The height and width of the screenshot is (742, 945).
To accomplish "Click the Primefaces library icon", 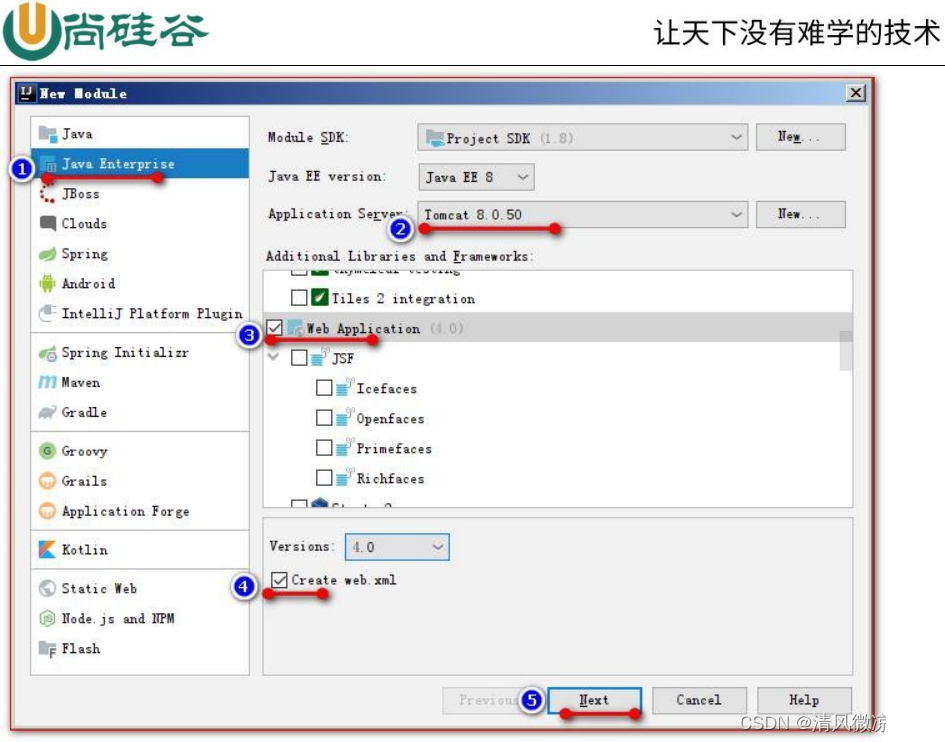I will click(x=344, y=448).
